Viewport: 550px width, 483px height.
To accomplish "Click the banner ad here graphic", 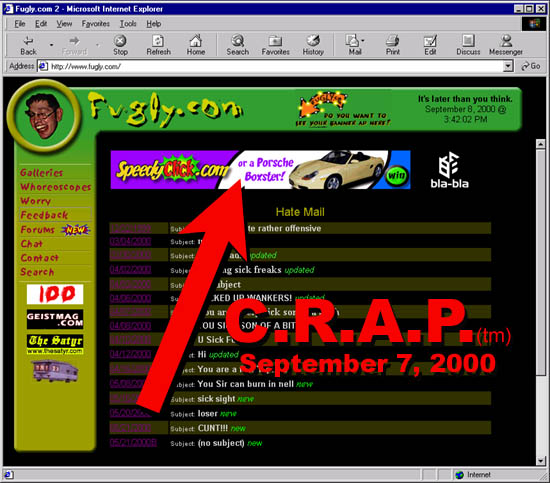I will pyautogui.click(x=342, y=109).
